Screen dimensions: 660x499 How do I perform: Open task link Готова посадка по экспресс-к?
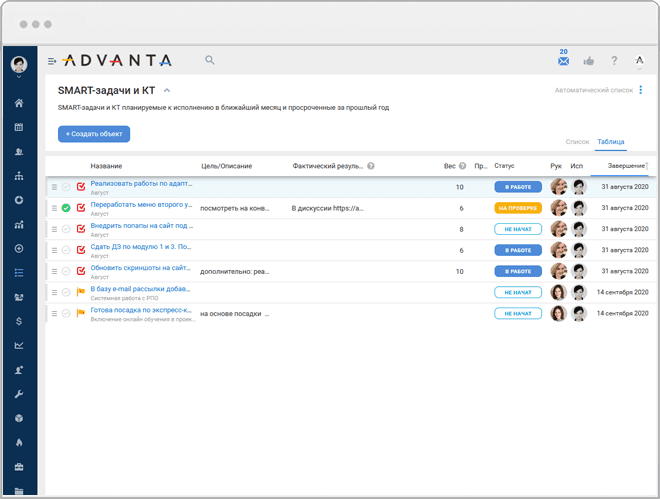click(x=141, y=310)
